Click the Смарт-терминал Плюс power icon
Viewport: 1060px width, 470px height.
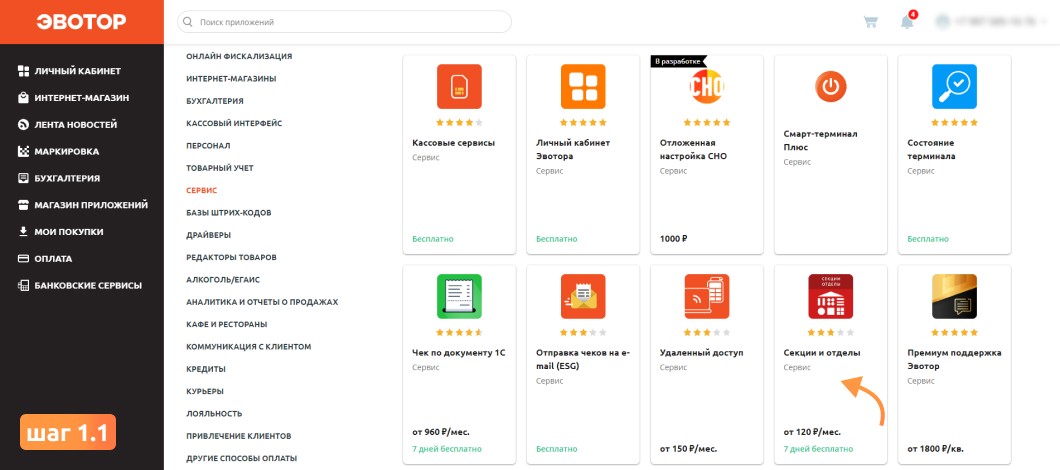coord(831,87)
